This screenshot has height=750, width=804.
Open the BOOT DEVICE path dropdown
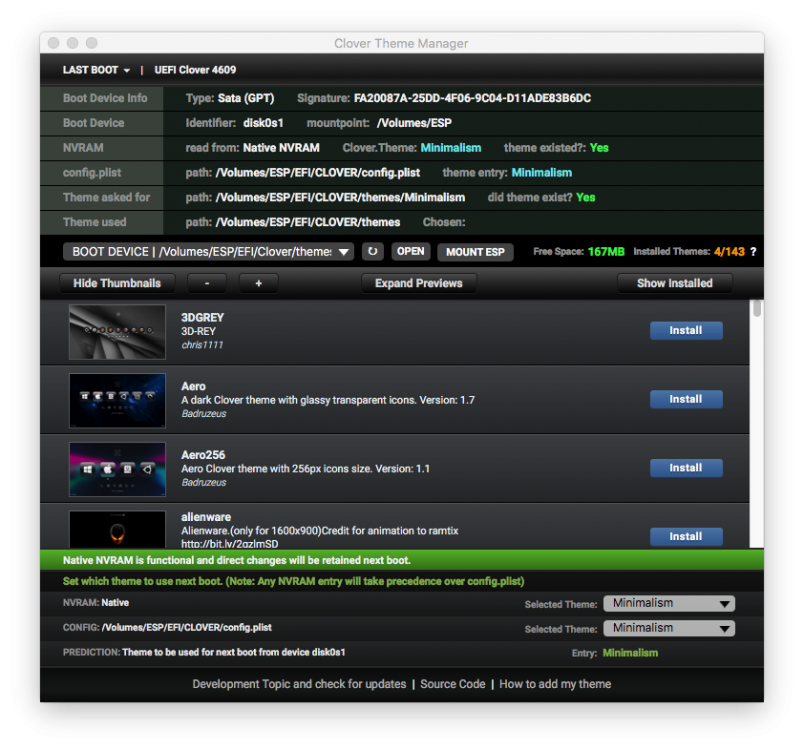pos(208,252)
